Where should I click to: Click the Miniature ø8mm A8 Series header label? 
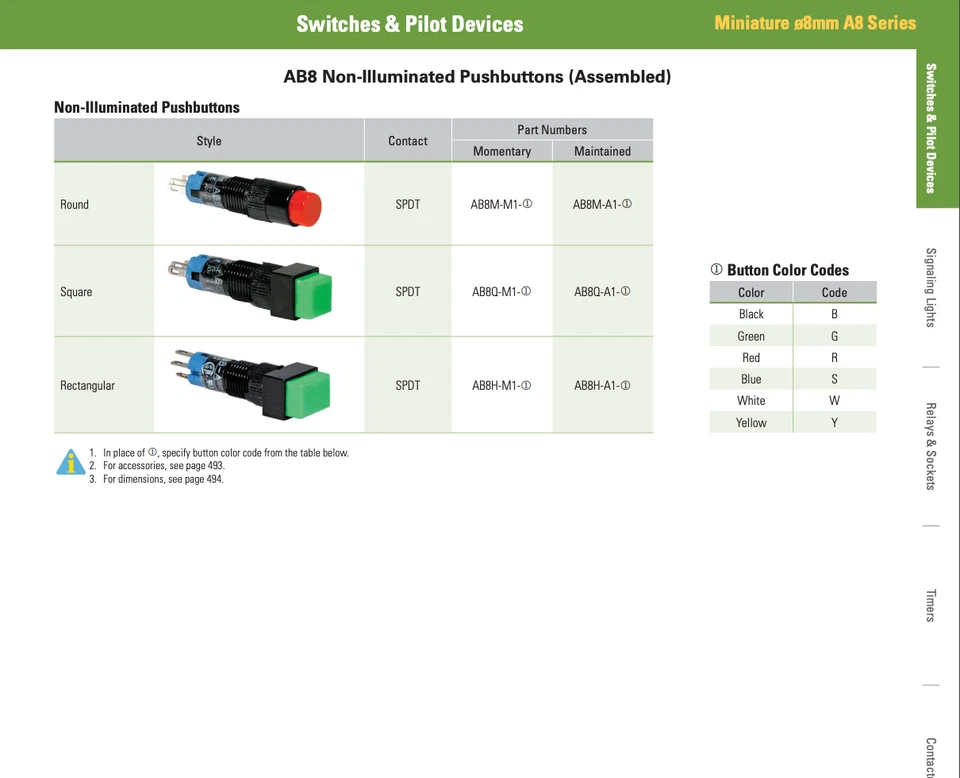point(815,22)
